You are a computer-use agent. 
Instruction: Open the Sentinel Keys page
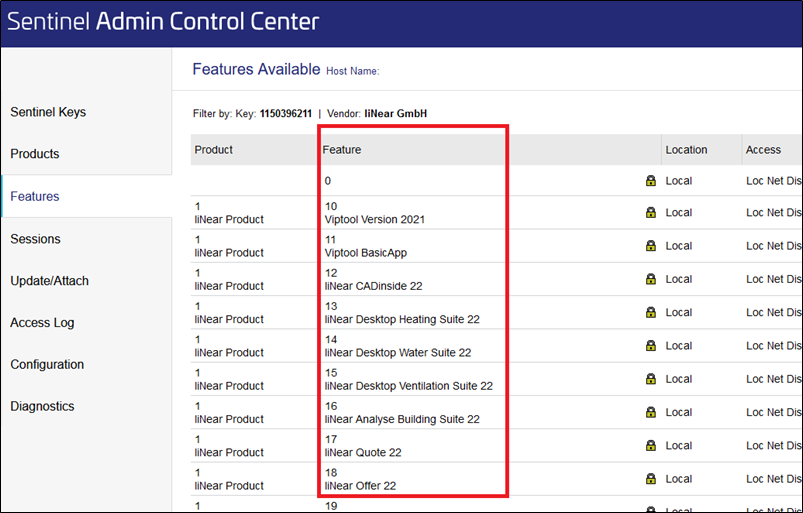[48, 112]
